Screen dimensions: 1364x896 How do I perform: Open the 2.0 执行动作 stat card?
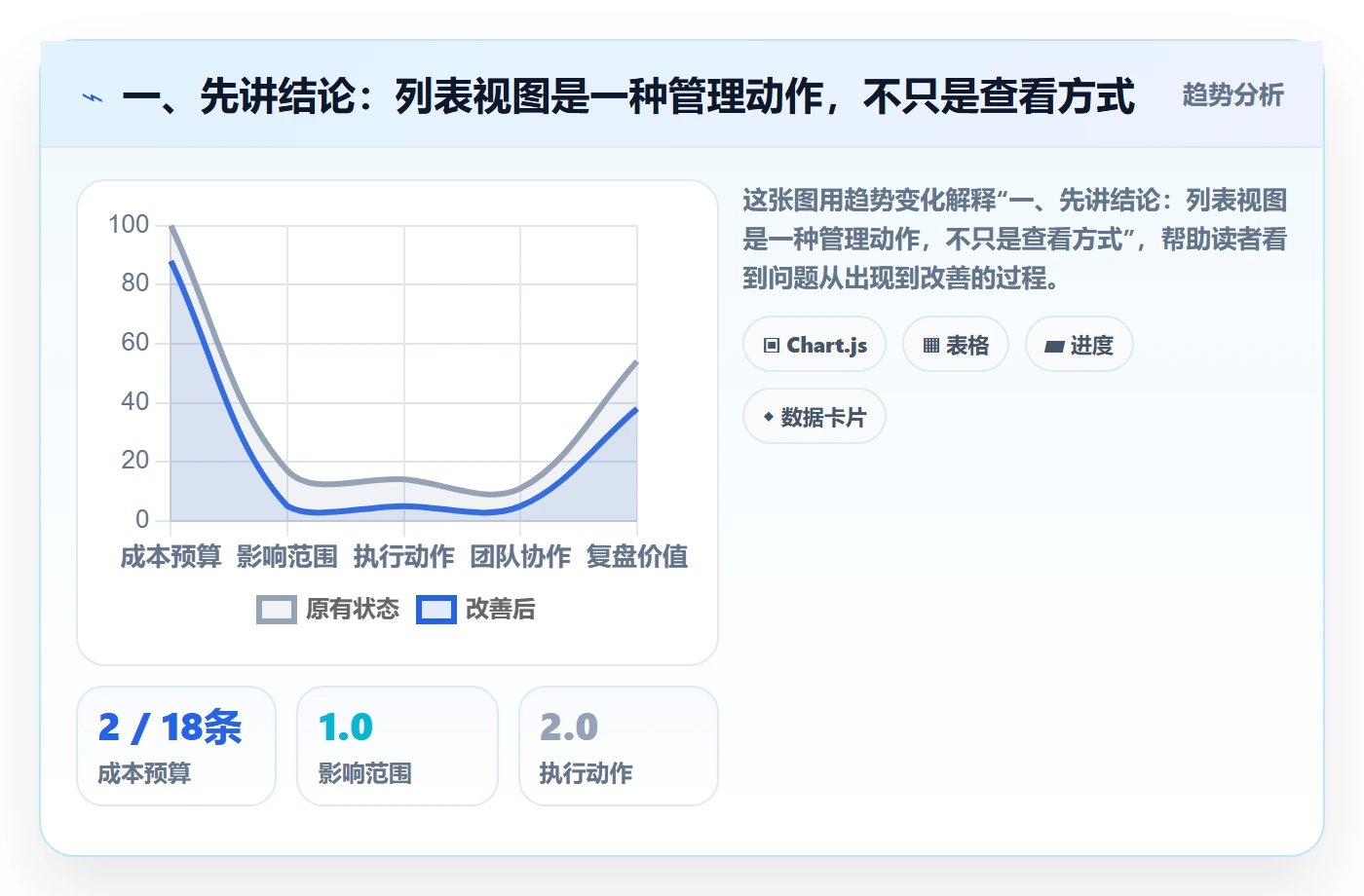619,746
